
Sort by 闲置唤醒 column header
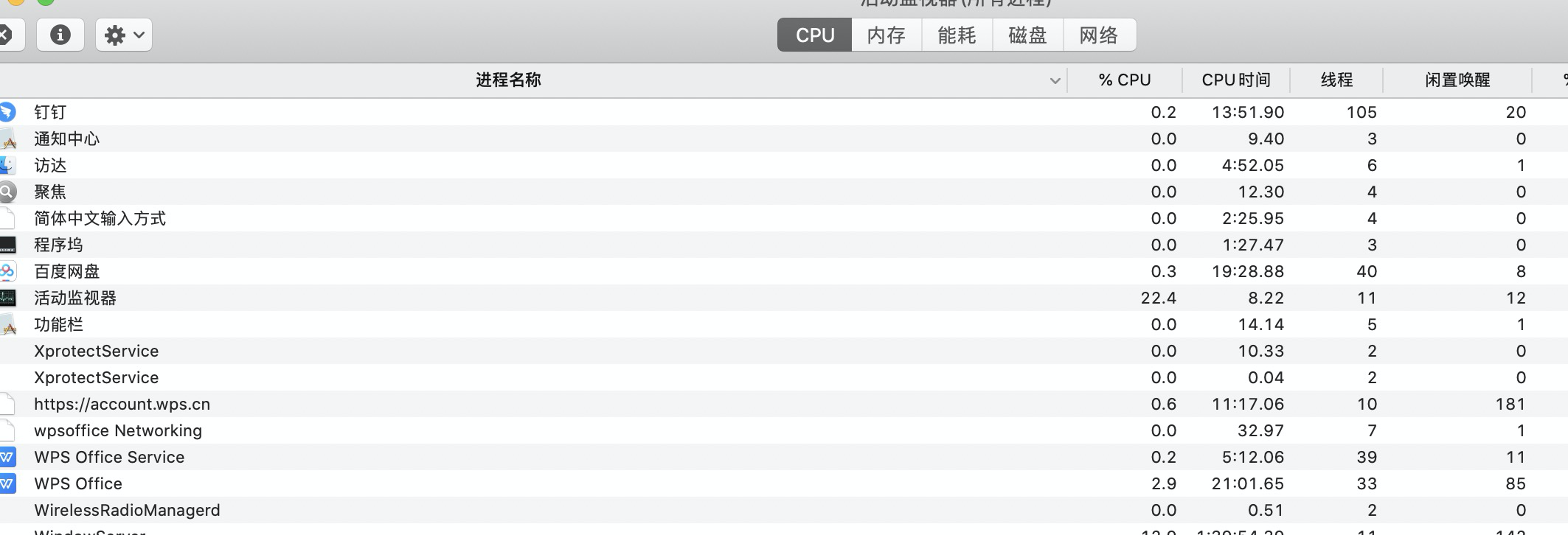[1457, 80]
